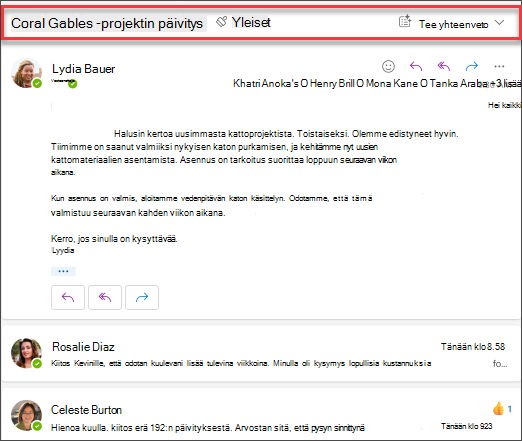Click the timestamp Tänään klo 923
The height and width of the screenshot is (441, 522).
coord(467,426)
